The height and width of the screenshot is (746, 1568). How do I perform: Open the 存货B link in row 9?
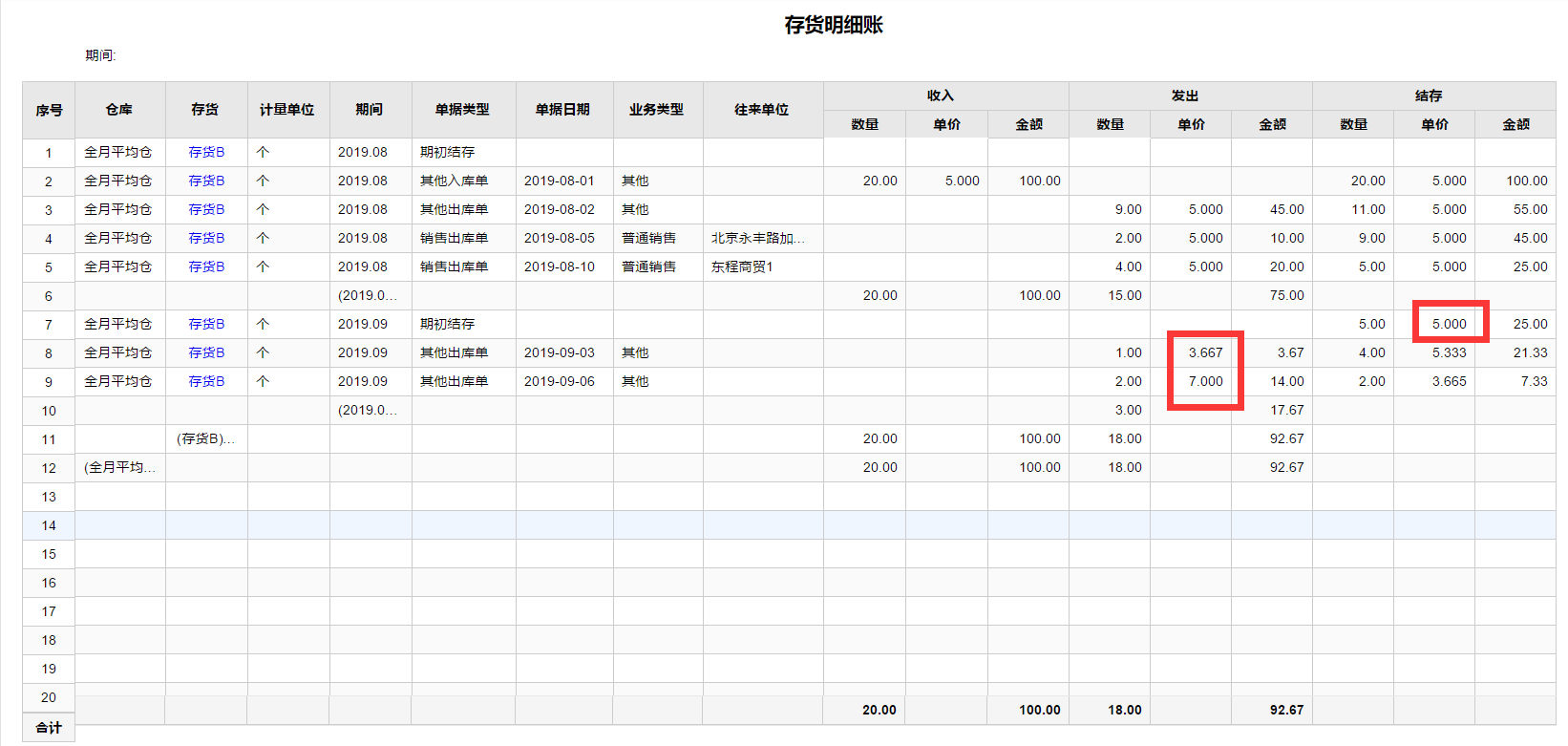point(206,381)
